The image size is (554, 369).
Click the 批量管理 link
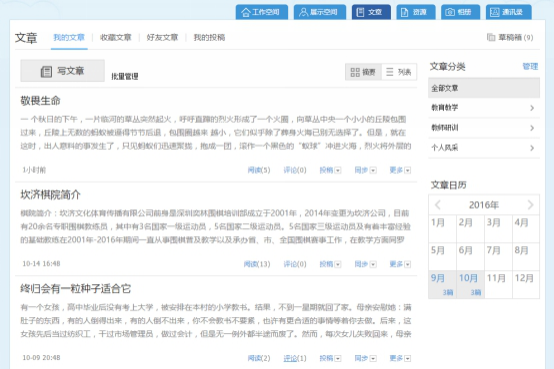[x=125, y=76]
